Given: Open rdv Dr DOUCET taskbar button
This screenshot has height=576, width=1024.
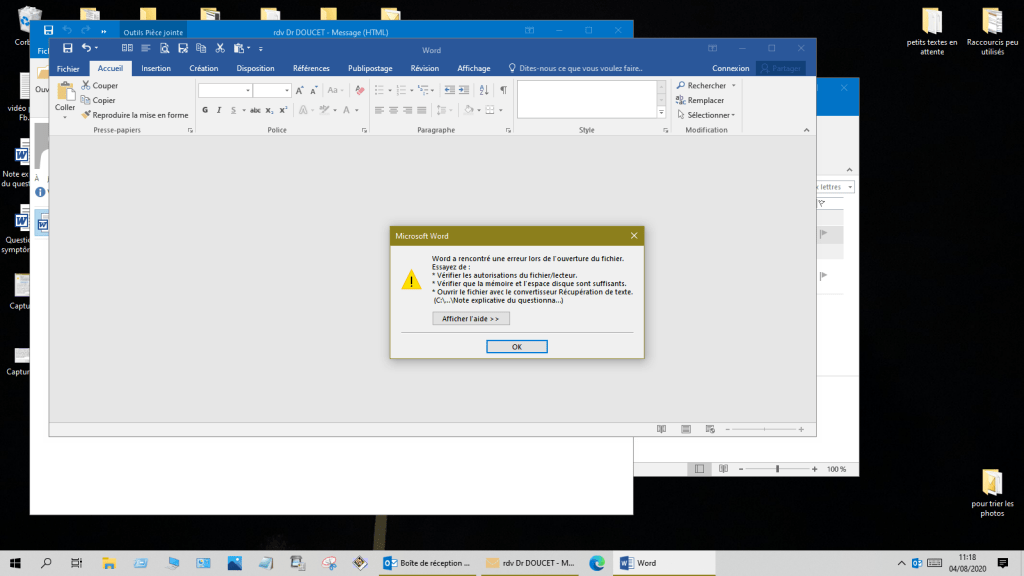Looking at the screenshot, I should (x=530, y=563).
